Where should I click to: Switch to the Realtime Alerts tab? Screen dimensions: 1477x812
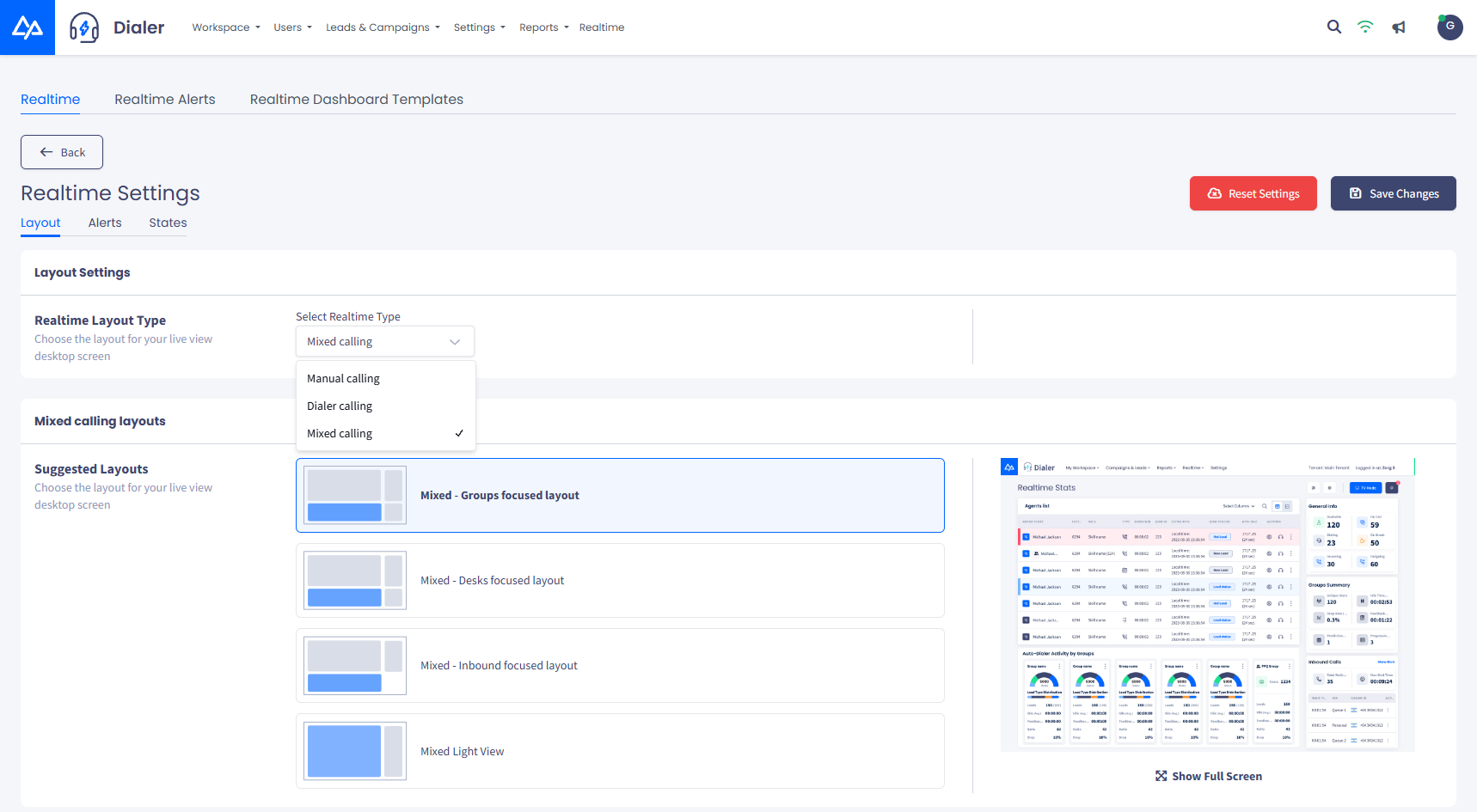pos(165,100)
